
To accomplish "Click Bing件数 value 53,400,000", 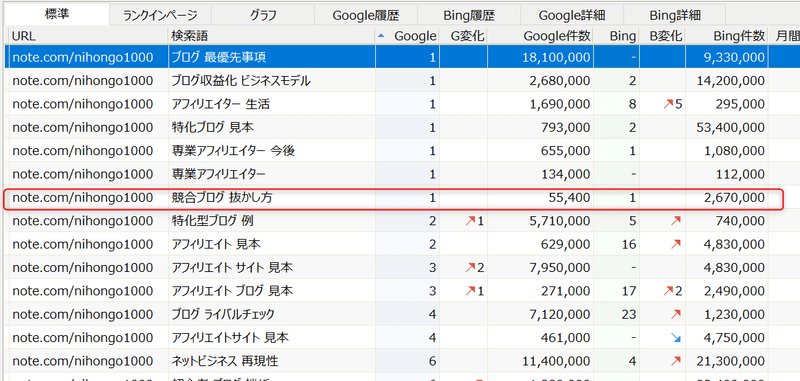I will 730,128.
